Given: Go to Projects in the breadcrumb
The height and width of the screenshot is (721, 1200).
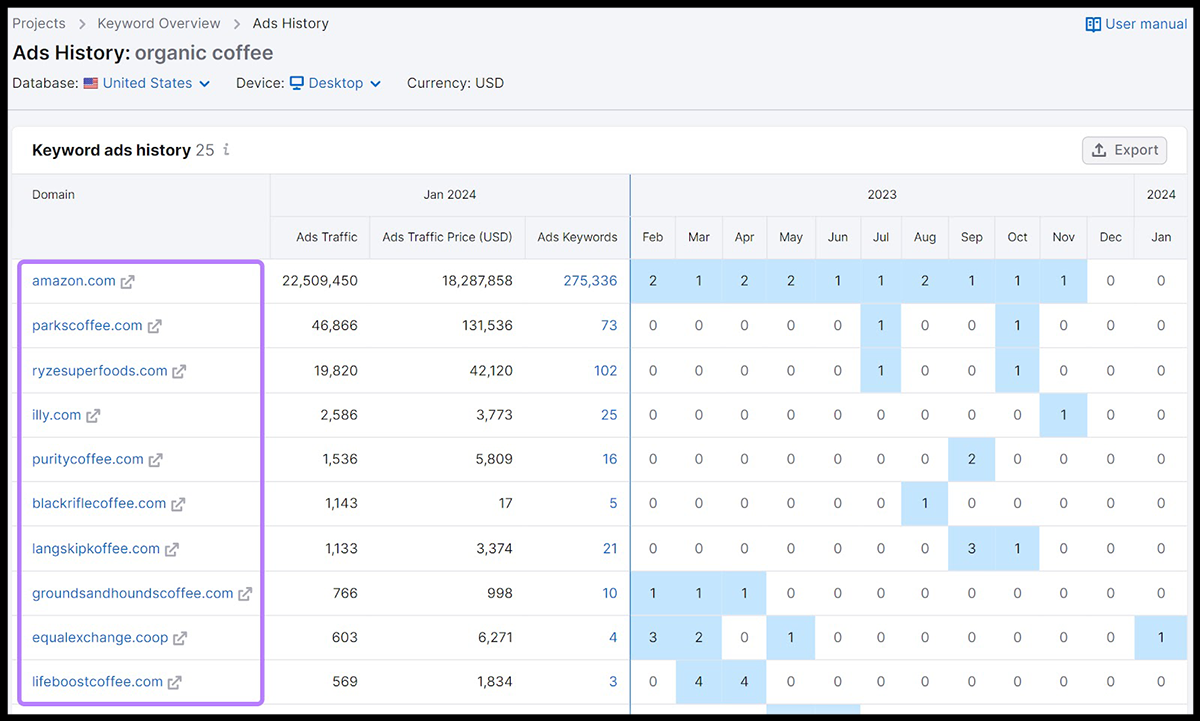Looking at the screenshot, I should 39,23.
